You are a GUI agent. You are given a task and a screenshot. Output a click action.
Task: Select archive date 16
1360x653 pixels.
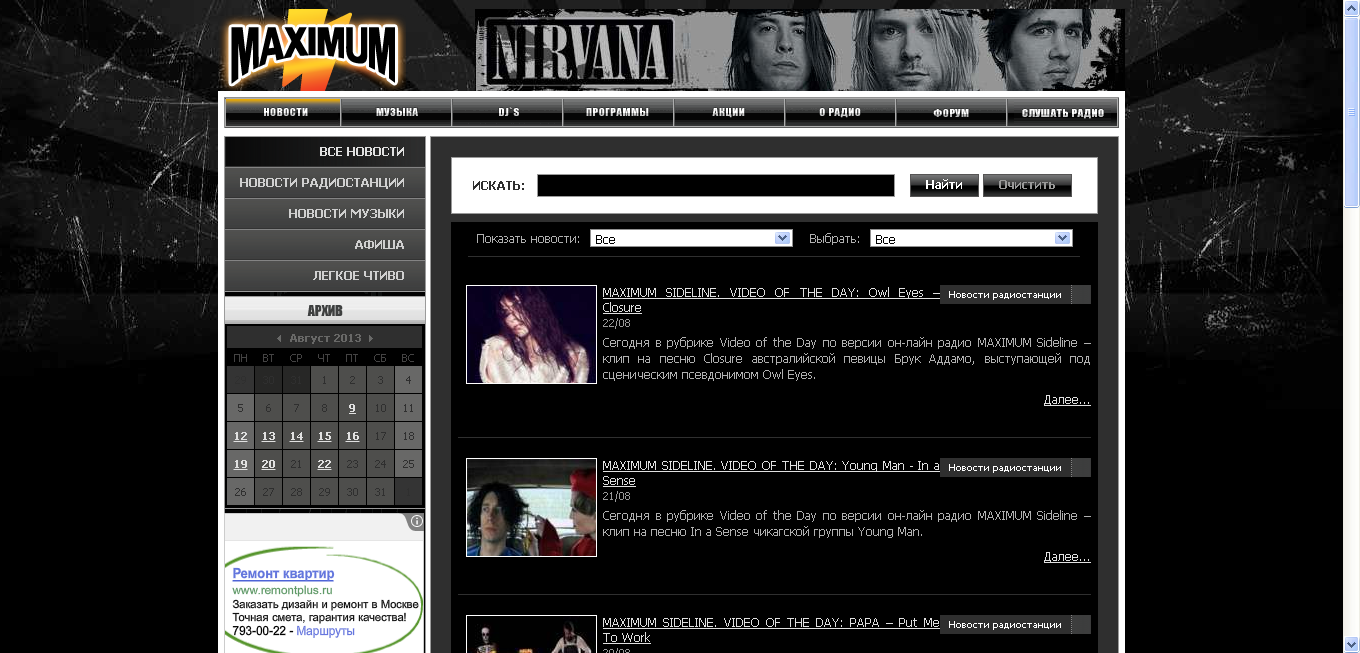352,436
